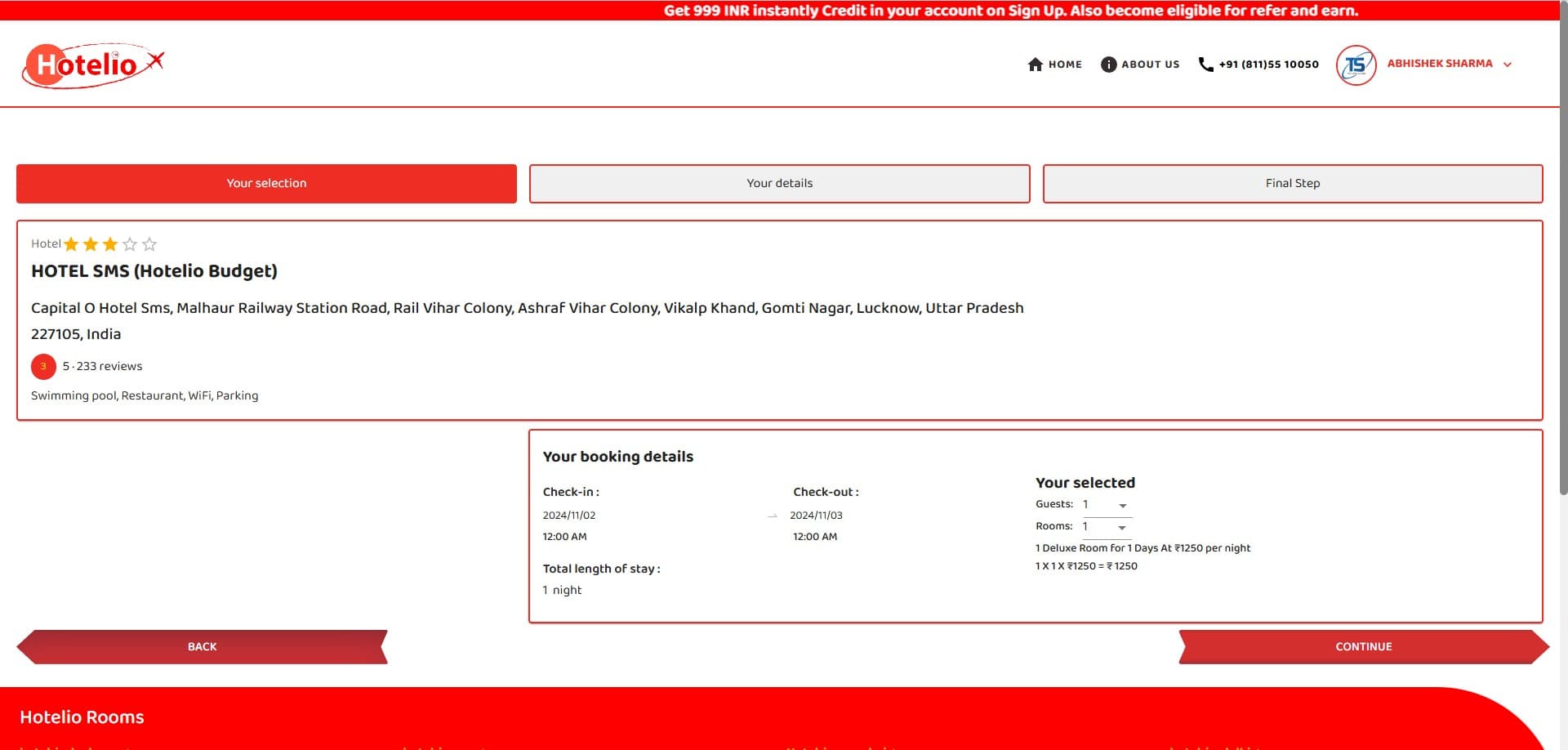Click the About Us info icon

click(x=1108, y=65)
